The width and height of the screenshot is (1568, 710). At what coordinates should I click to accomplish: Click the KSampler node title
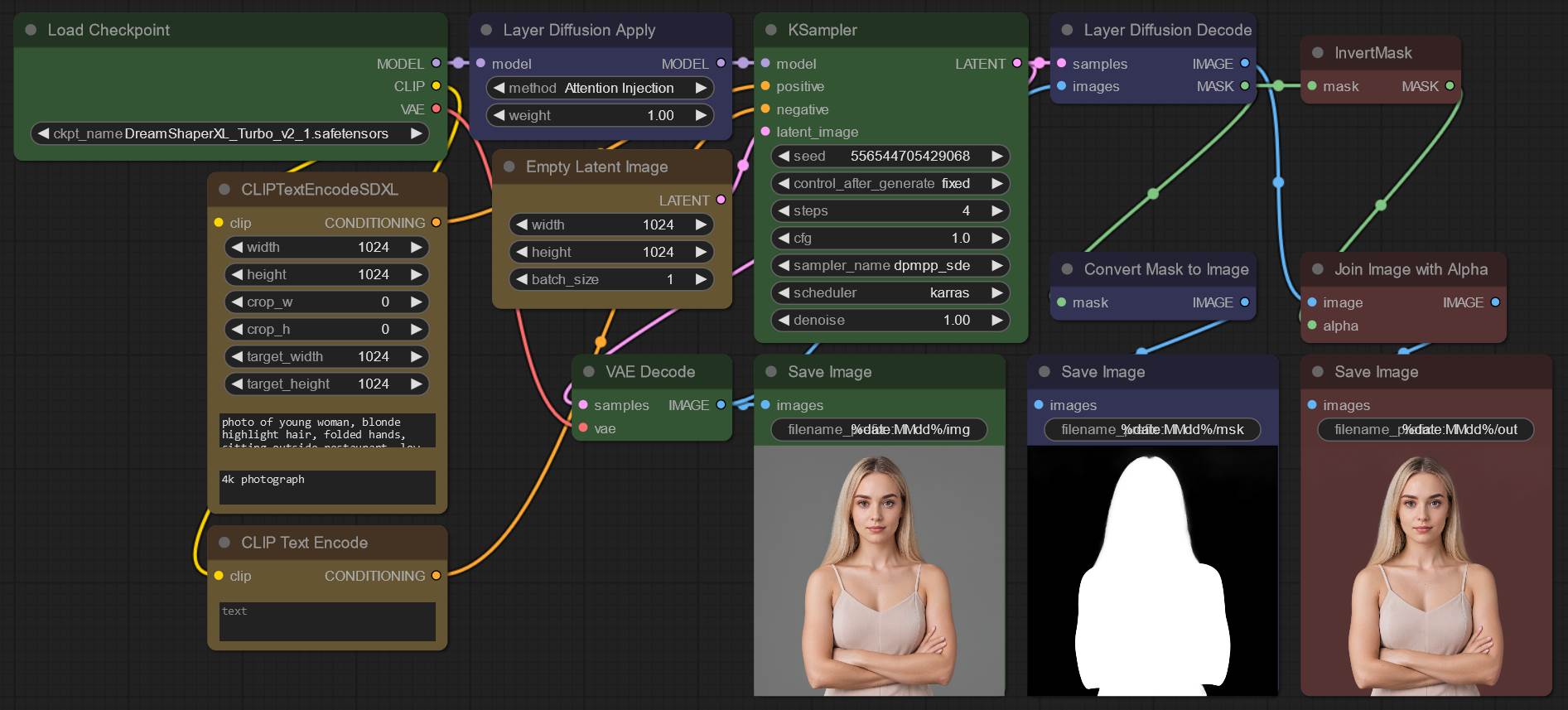coord(822,30)
